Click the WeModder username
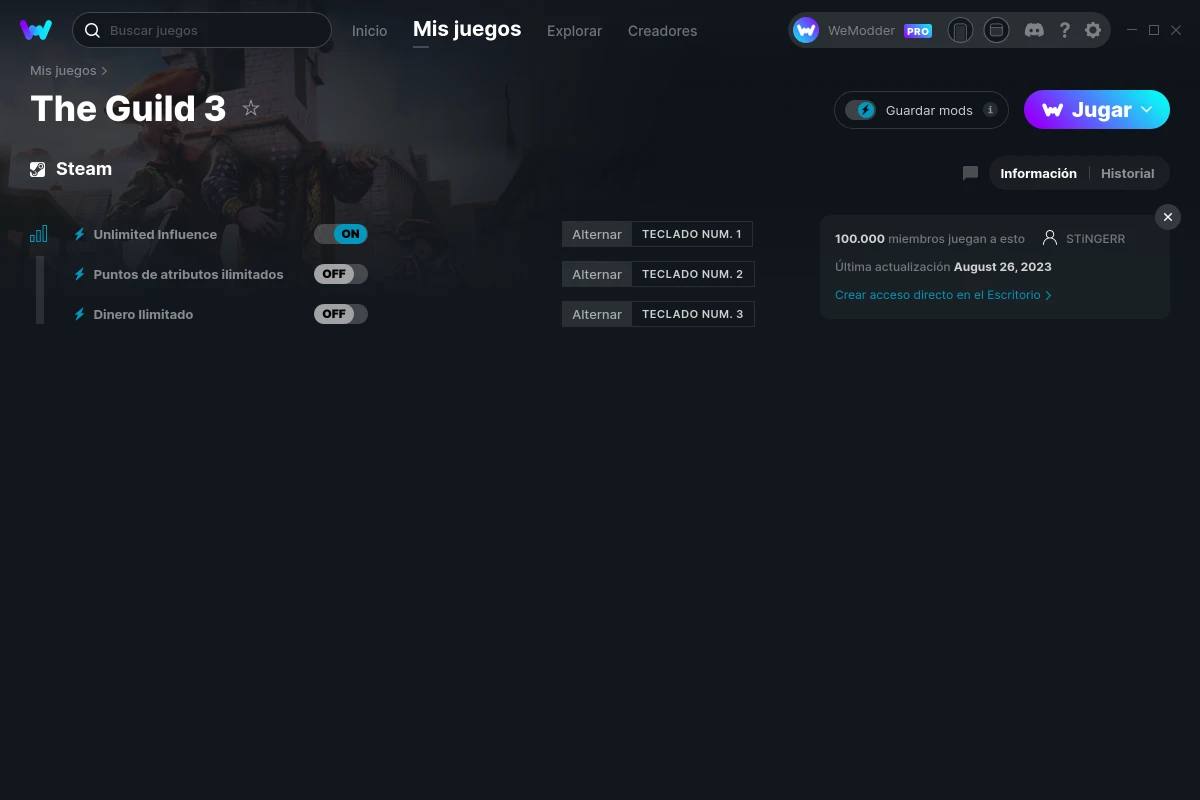The image size is (1200, 800). [x=861, y=31]
